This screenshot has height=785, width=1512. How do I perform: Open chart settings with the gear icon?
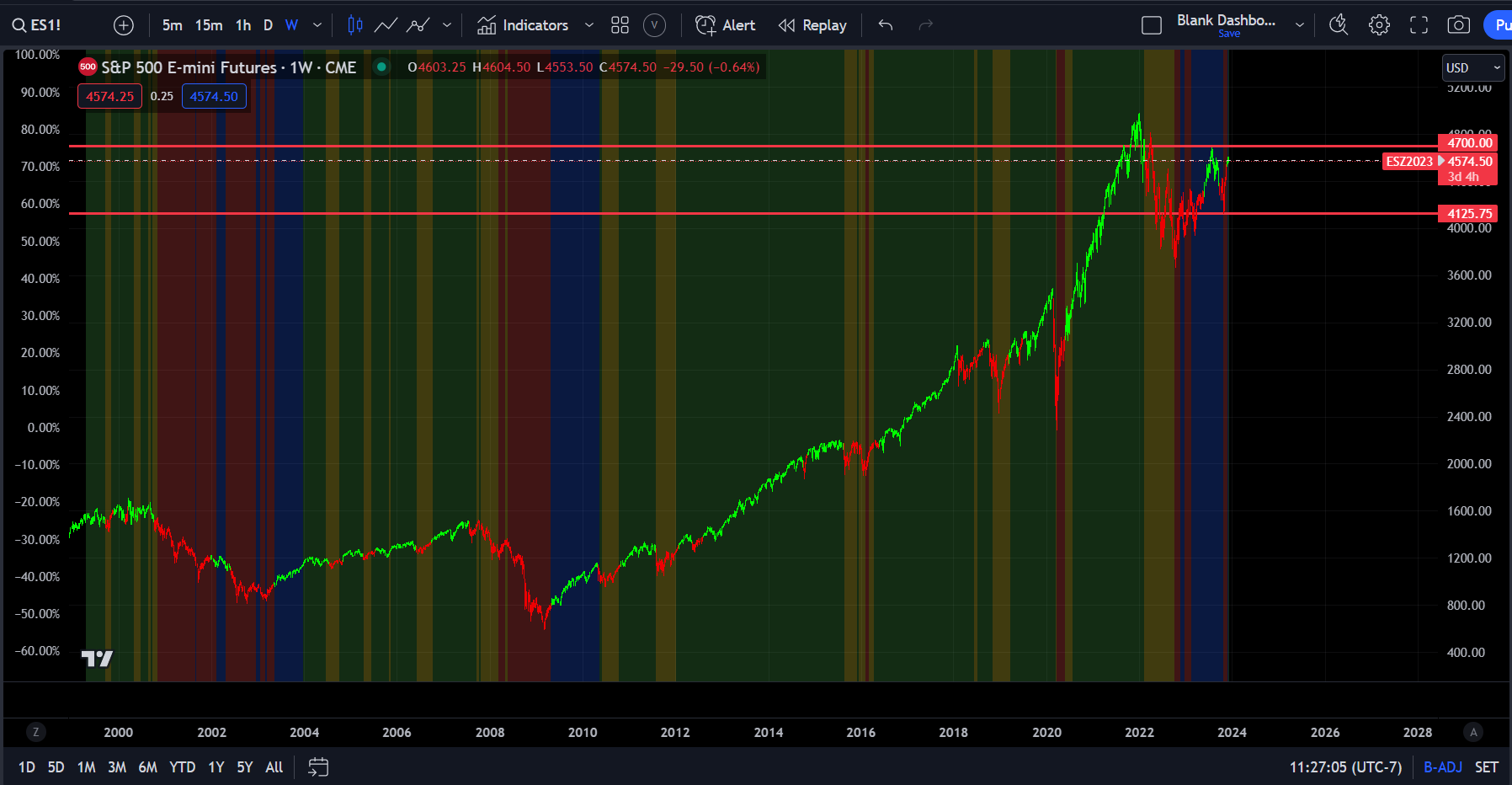coord(1379,24)
